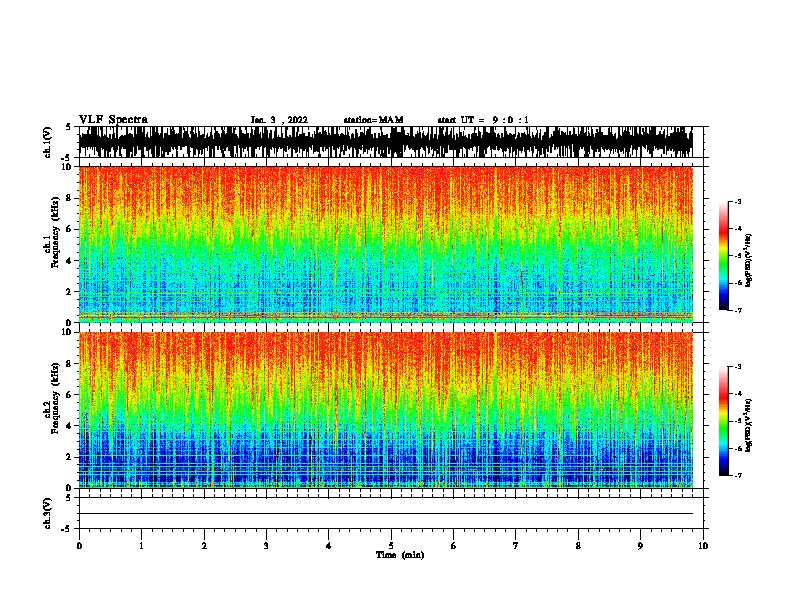Viewport: 792px width, 612px height.
Task: Click time axis tick label "7"
Action: [516, 546]
